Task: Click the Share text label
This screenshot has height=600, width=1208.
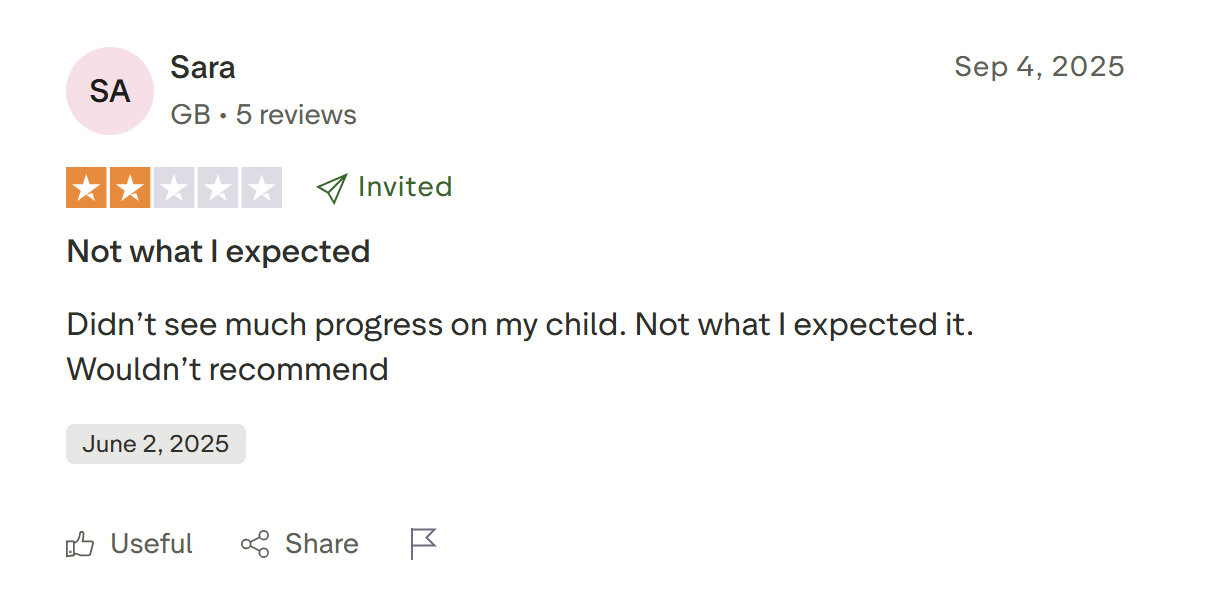Action: pos(321,544)
